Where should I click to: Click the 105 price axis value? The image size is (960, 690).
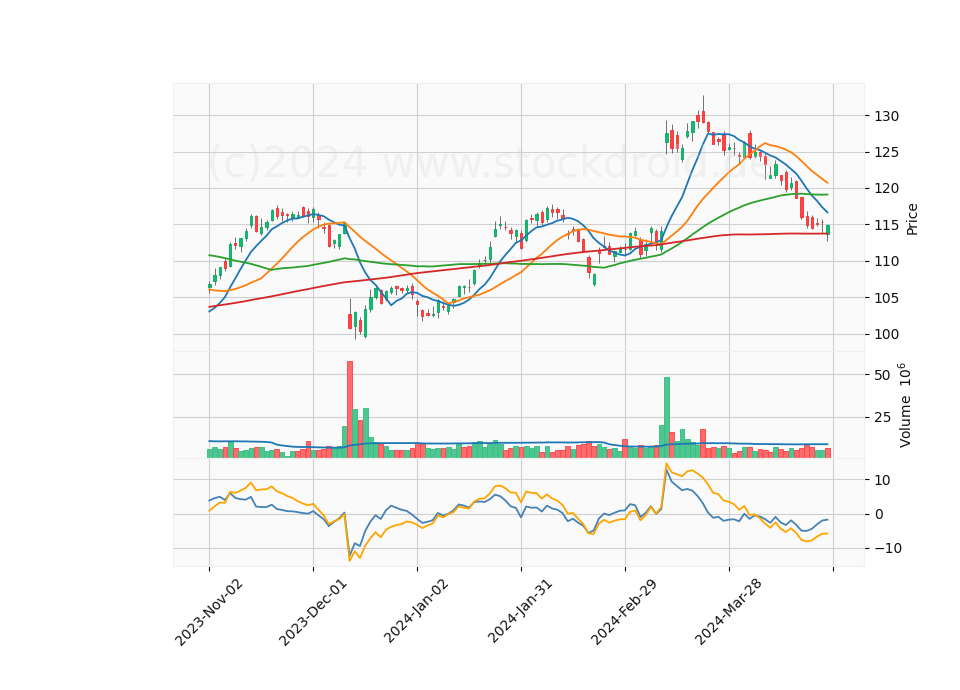tap(887, 298)
